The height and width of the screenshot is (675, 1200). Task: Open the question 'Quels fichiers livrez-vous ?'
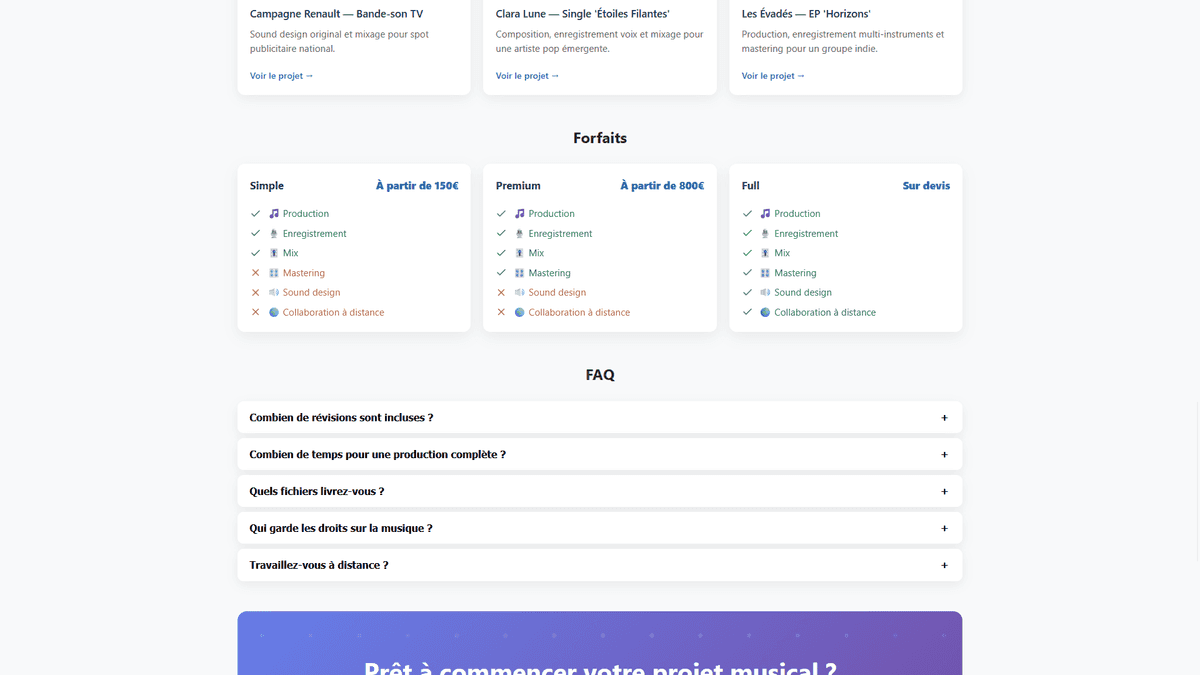600,492
